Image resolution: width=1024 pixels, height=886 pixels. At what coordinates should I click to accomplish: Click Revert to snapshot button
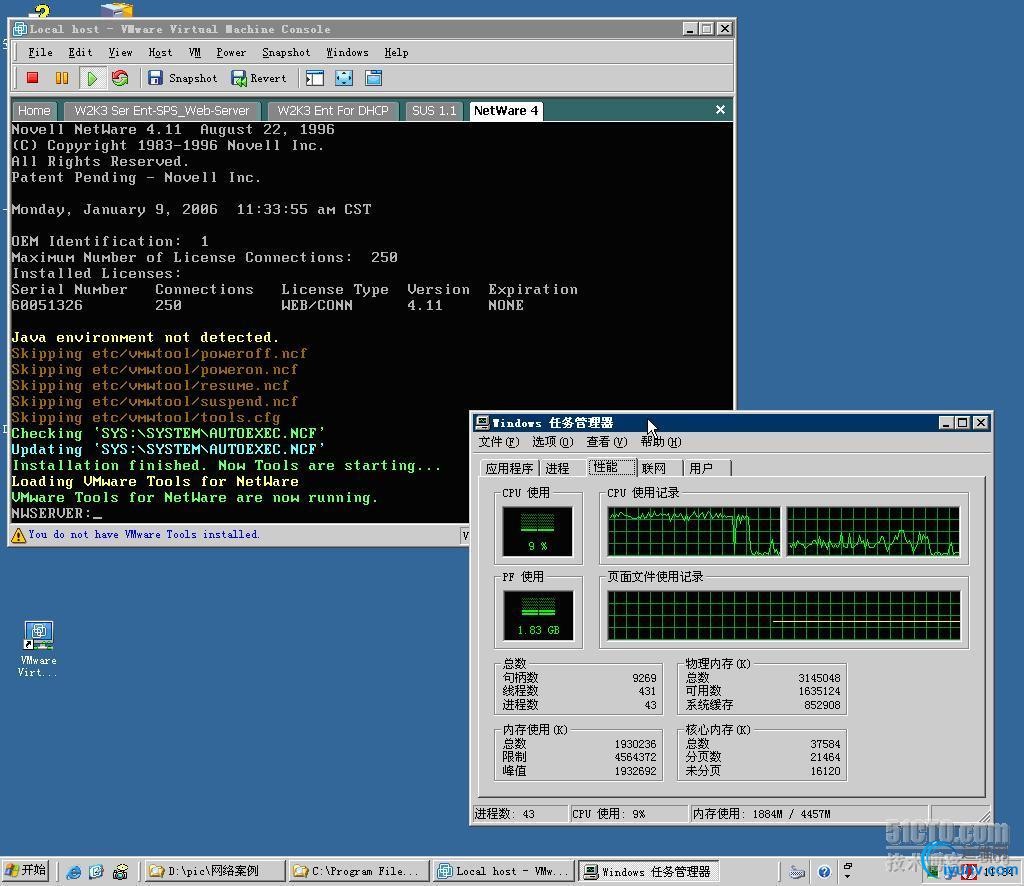pyautogui.click(x=259, y=78)
